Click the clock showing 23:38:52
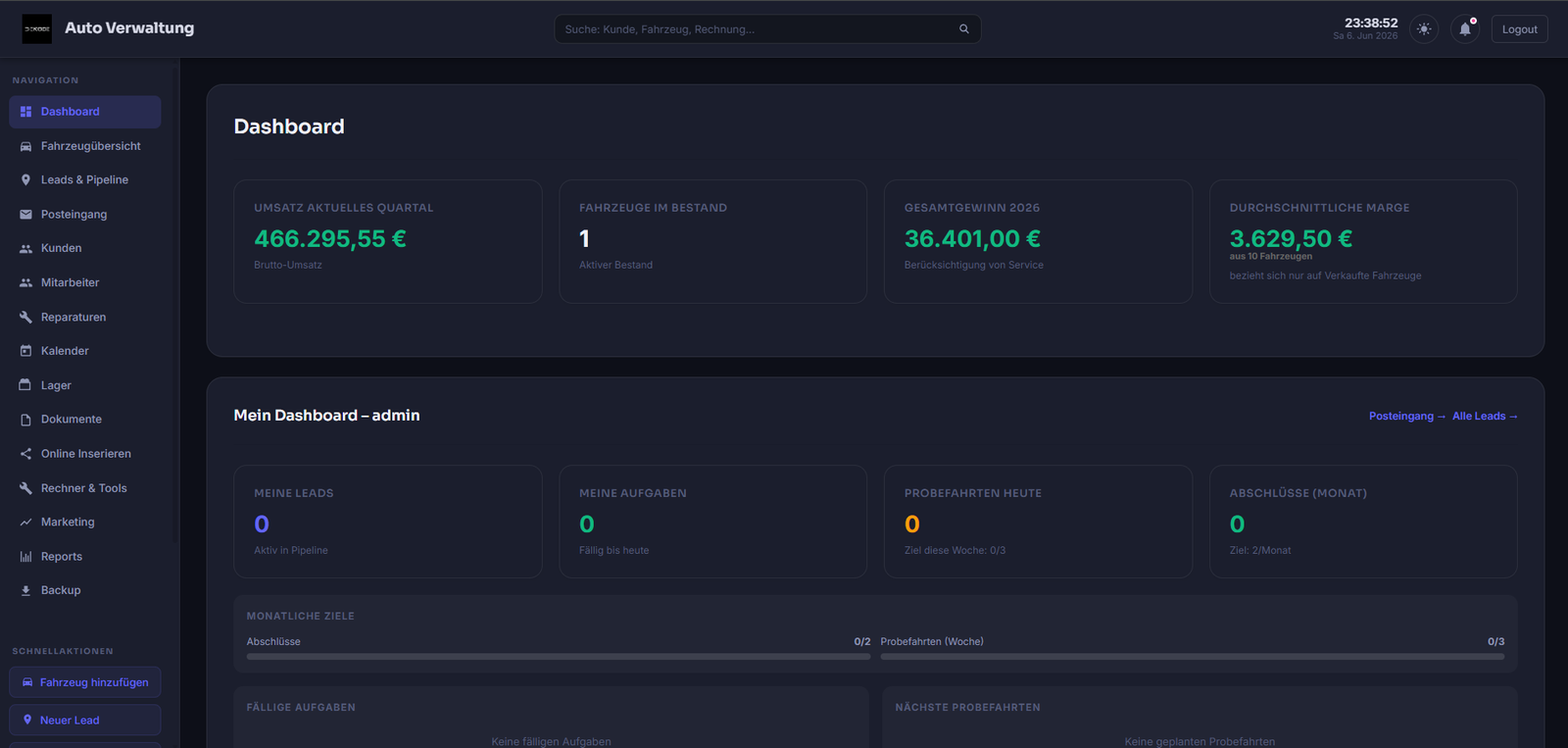1568x748 pixels. click(1371, 23)
